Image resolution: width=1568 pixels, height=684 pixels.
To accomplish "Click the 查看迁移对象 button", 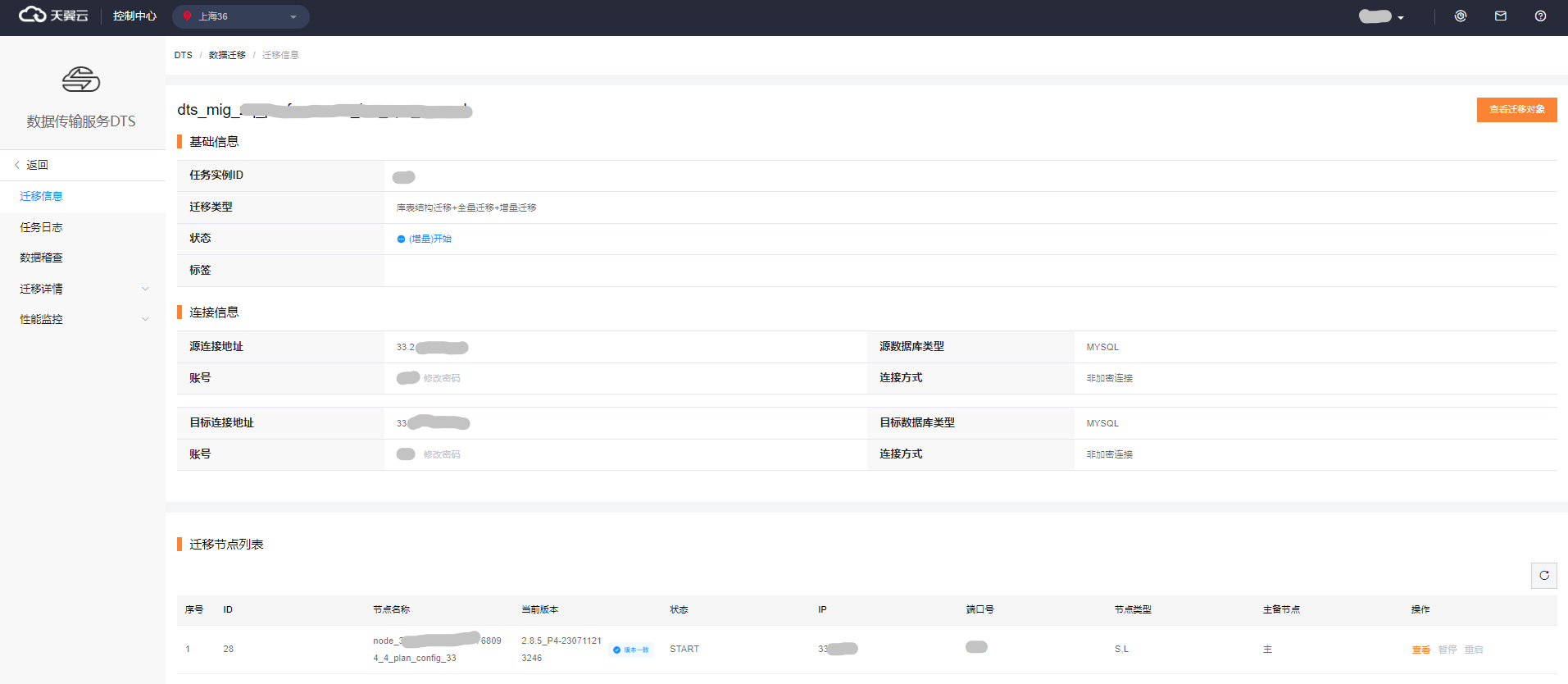I will click(1516, 109).
